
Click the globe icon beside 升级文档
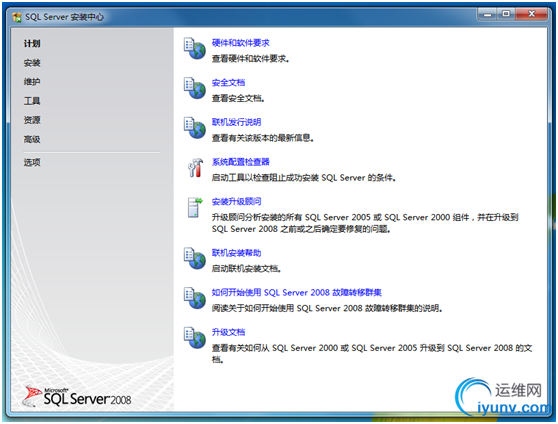point(195,337)
